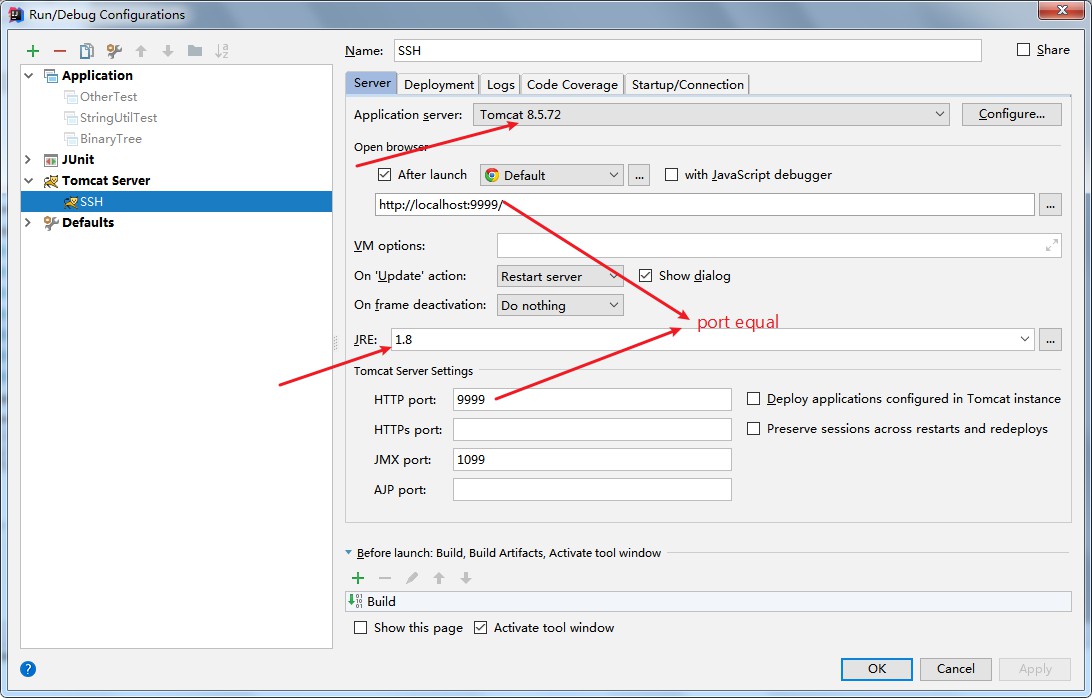1092x698 pixels.
Task: Click the Application group icon
Action: (x=51, y=75)
